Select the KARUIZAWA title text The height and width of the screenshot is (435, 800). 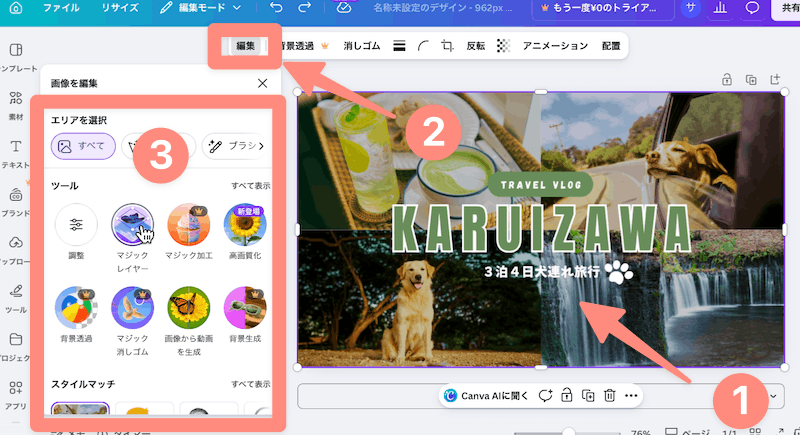click(542, 229)
